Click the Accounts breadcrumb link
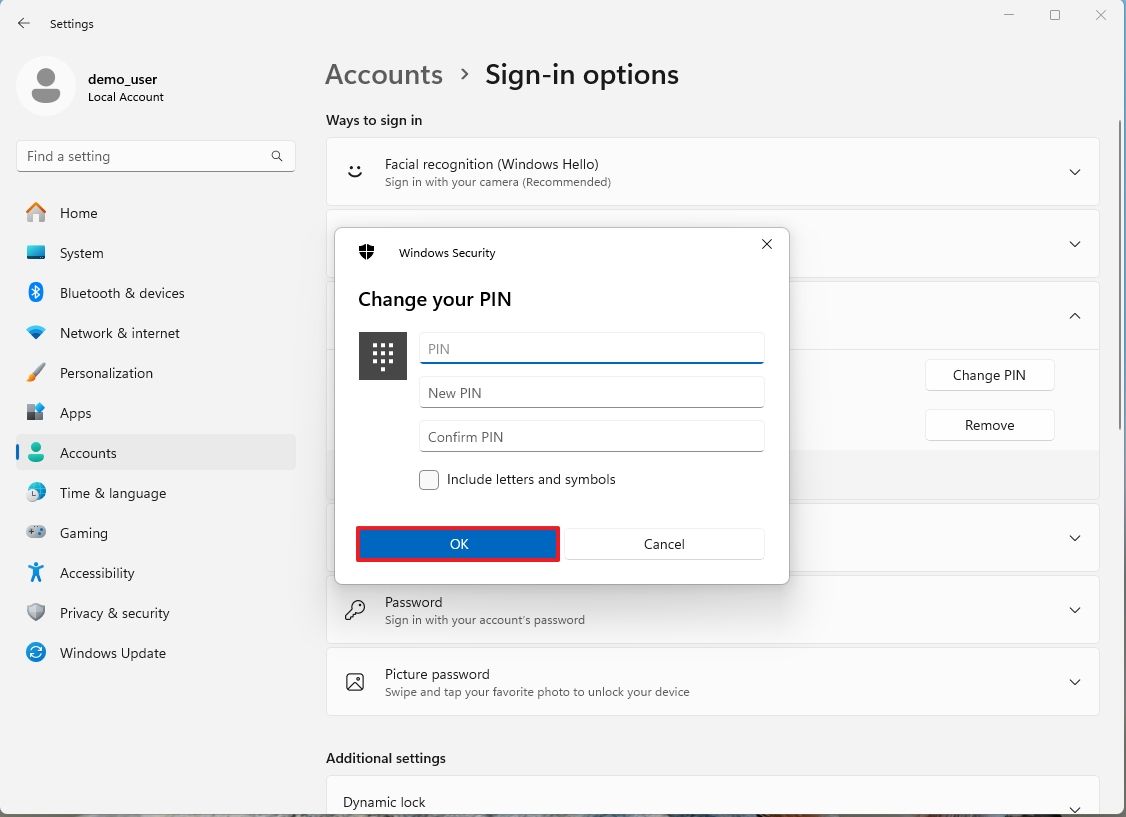The height and width of the screenshot is (817, 1126). (x=384, y=74)
